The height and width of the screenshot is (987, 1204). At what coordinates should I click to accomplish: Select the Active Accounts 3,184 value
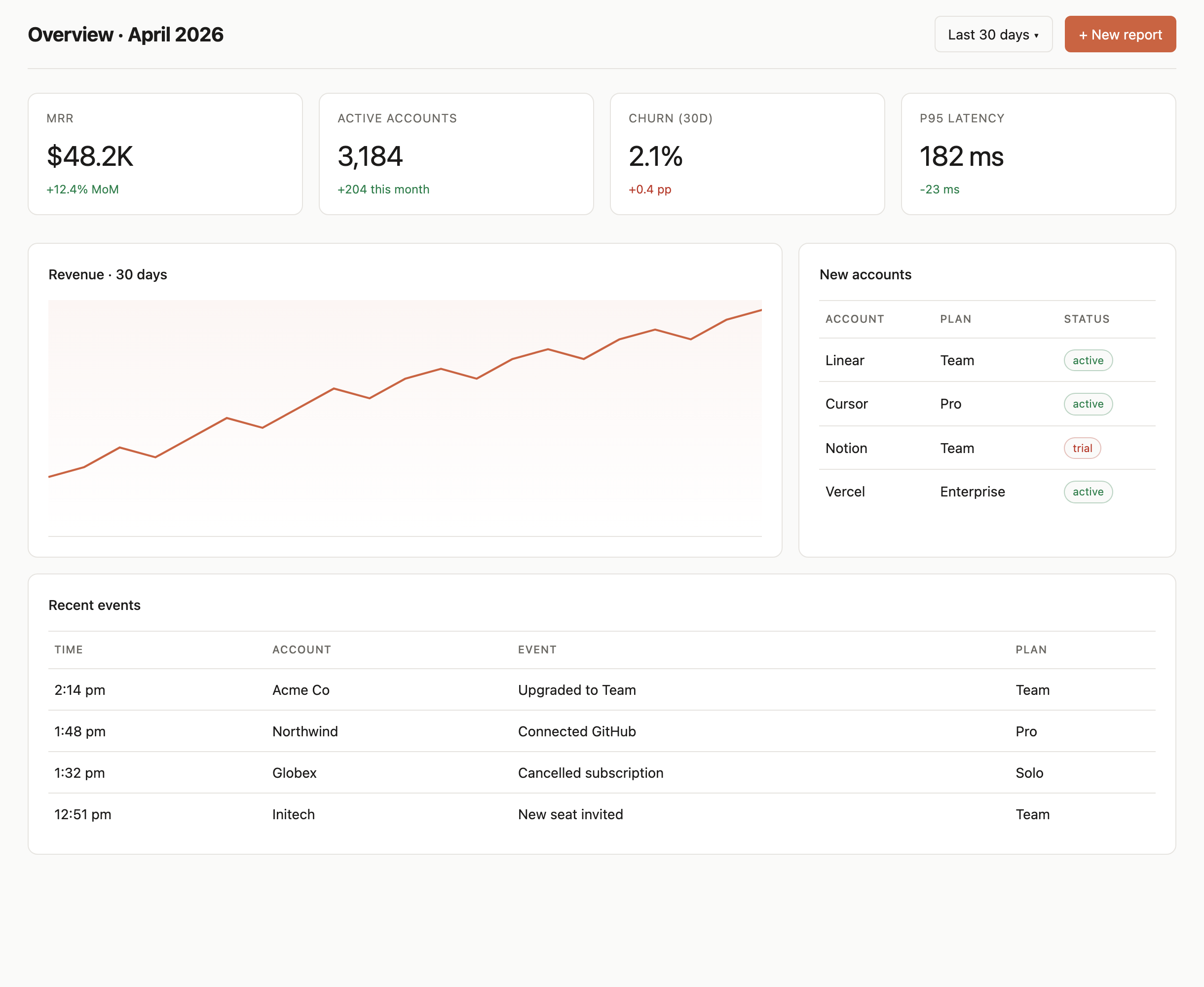tap(370, 156)
